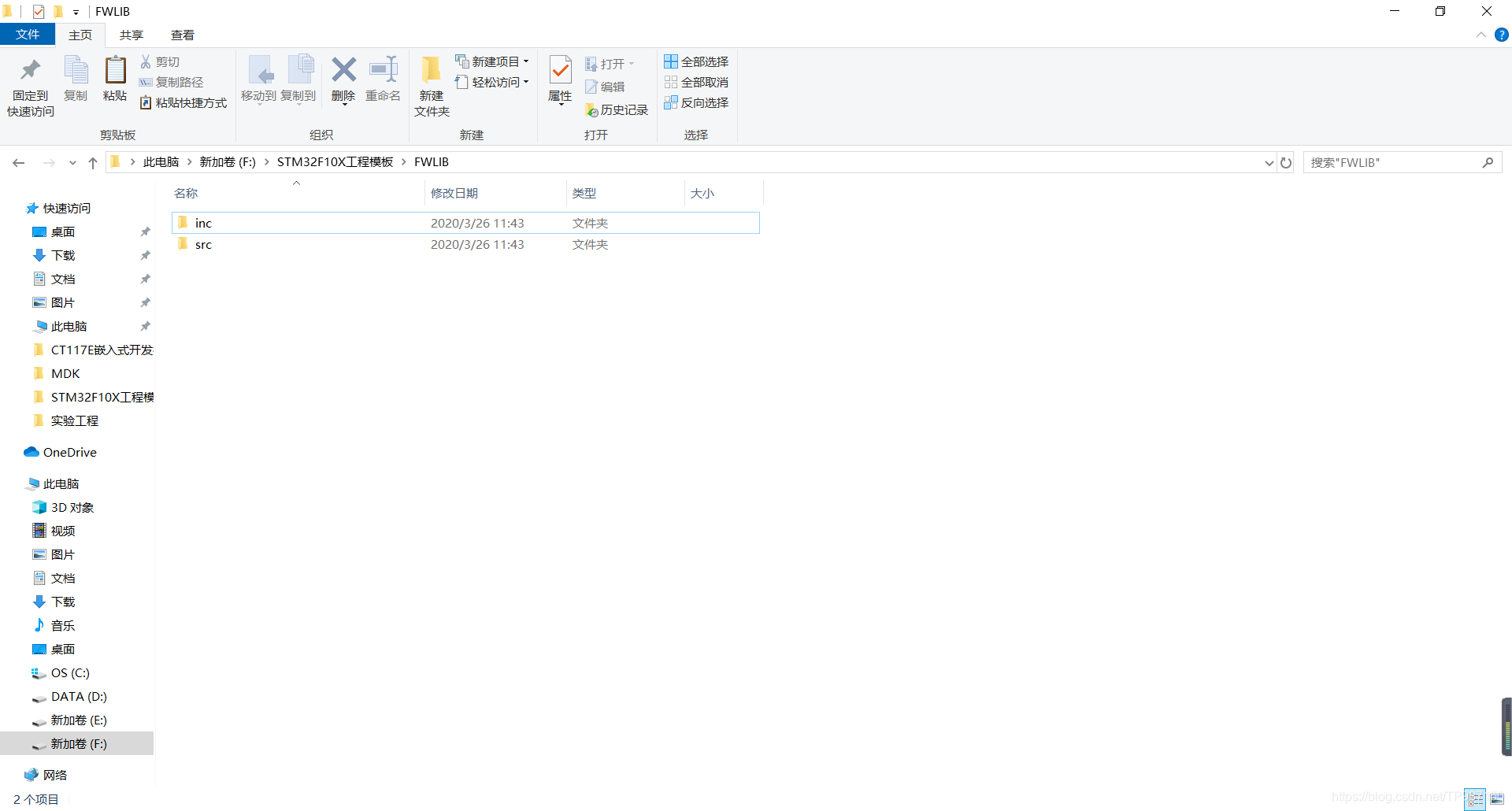Pin folder to Quick access
The image size is (1512, 811).
tap(31, 87)
